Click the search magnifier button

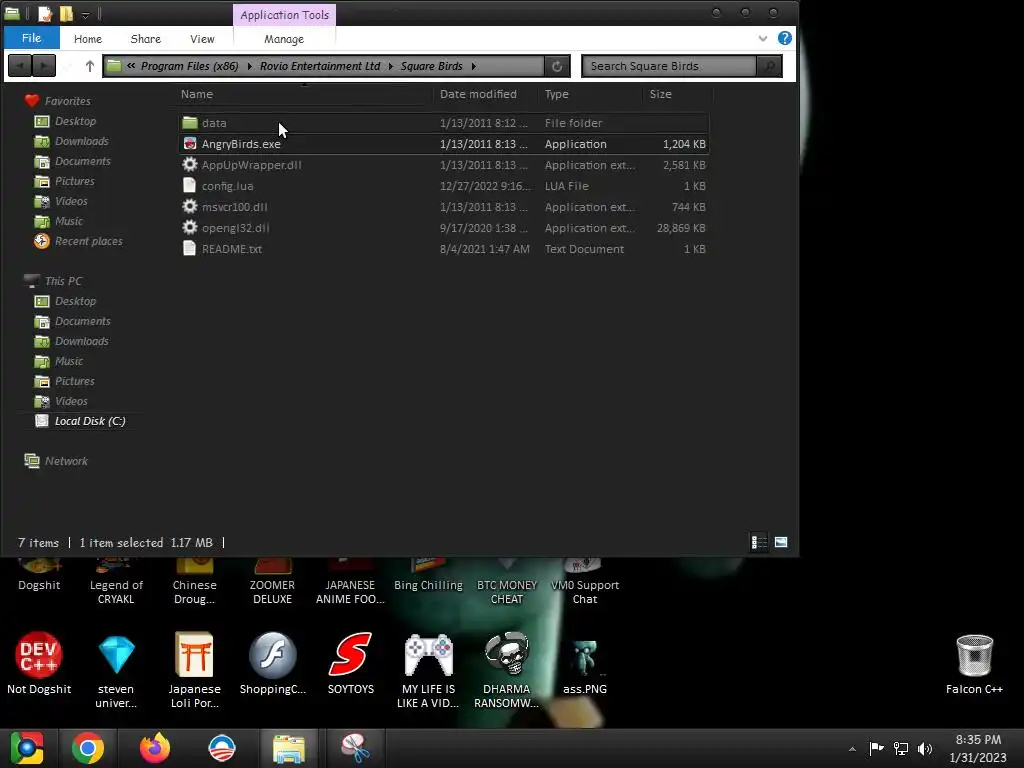coord(769,66)
